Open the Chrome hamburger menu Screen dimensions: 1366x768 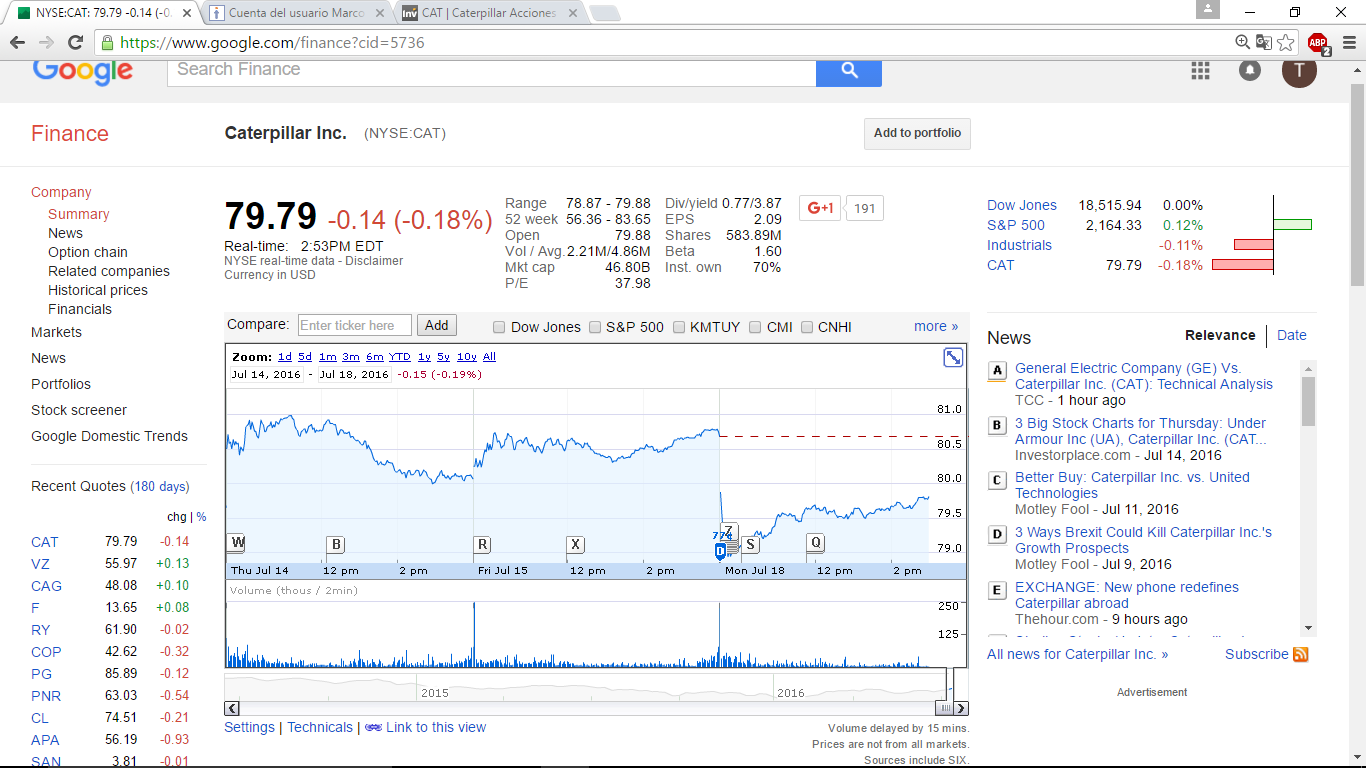[x=1348, y=42]
